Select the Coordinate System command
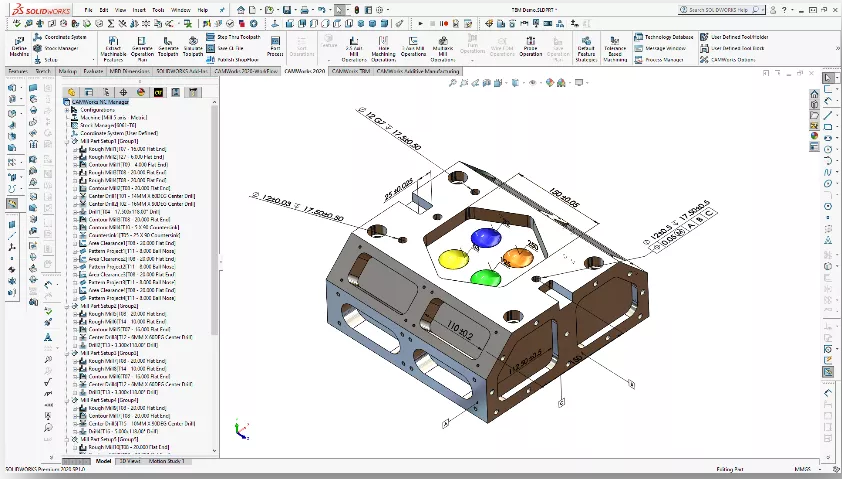The image size is (842, 479). [60, 37]
